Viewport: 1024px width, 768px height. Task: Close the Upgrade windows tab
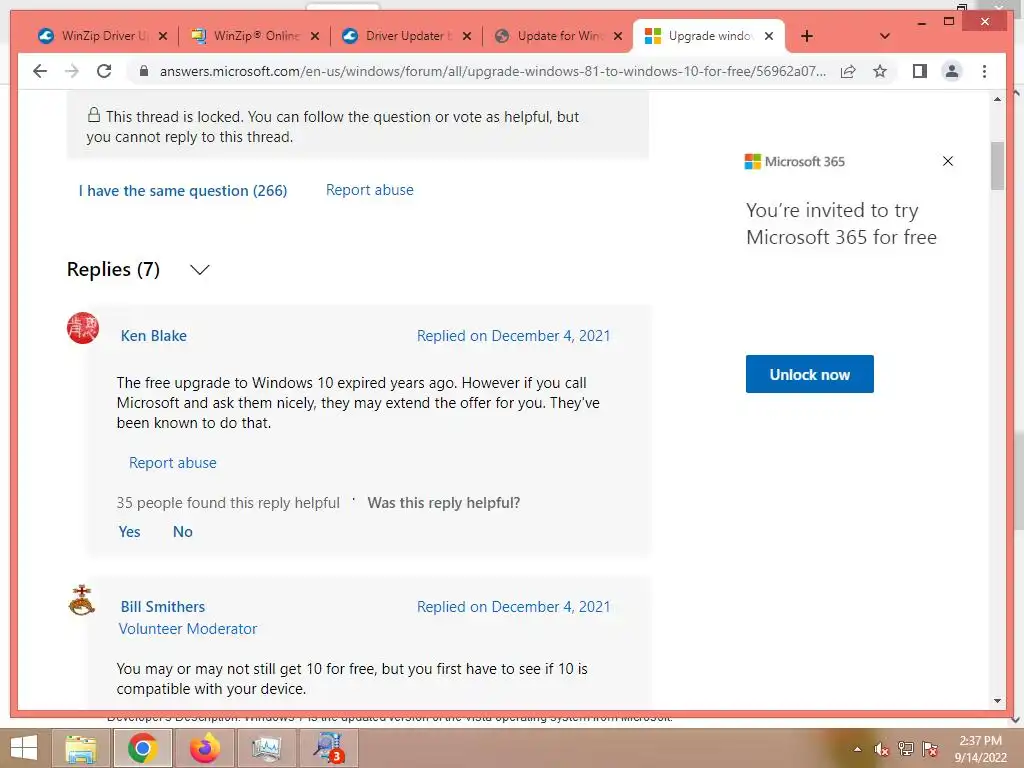(769, 36)
